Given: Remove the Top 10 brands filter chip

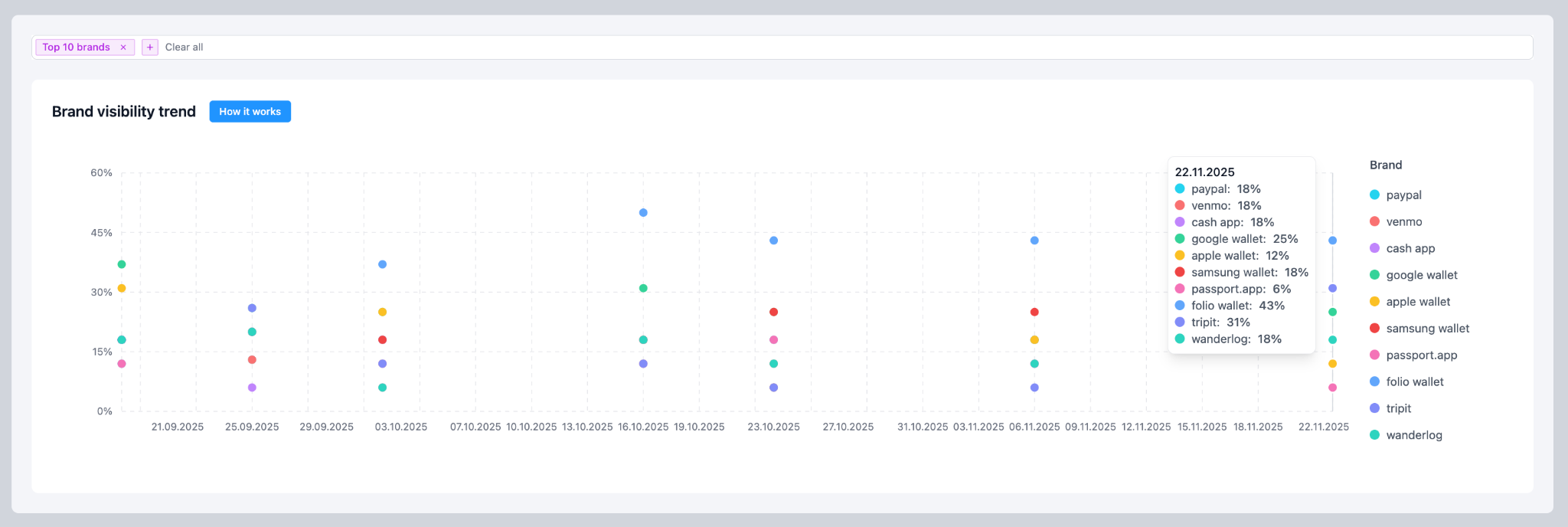Looking at the screenshot, I should [123, 47].
